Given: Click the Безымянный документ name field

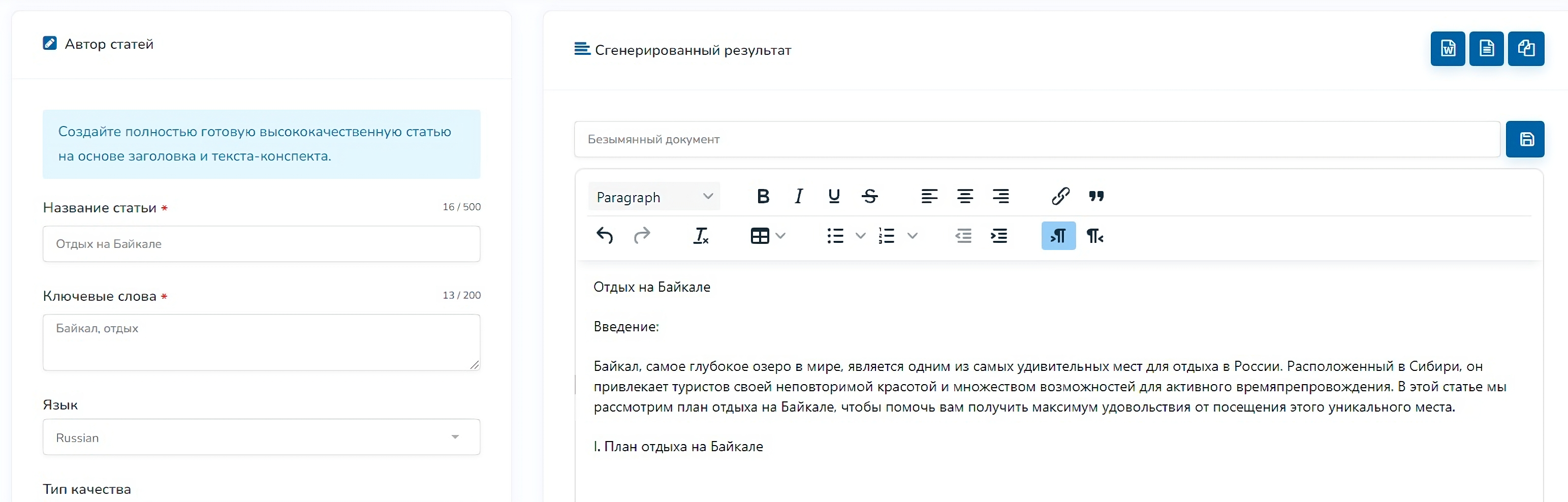Looking at the screenshot, I should click(1037, 139).
